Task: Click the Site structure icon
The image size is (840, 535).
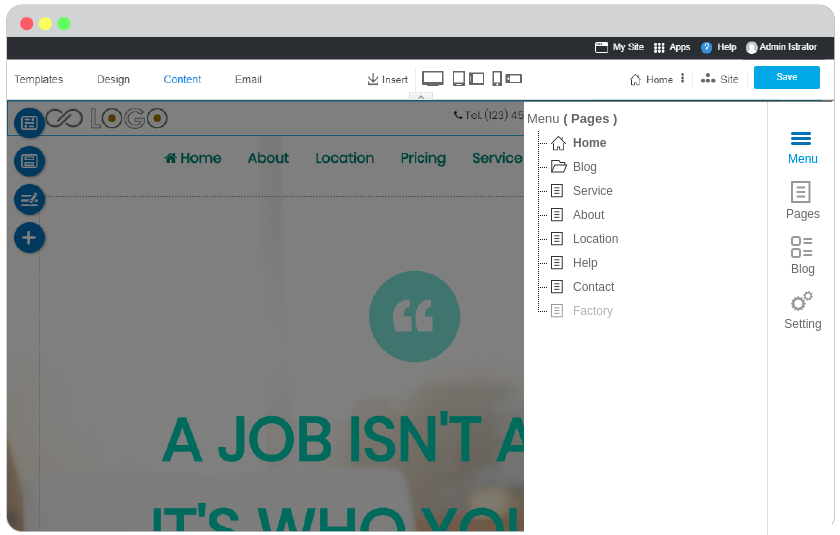Action: coord(708,79)
